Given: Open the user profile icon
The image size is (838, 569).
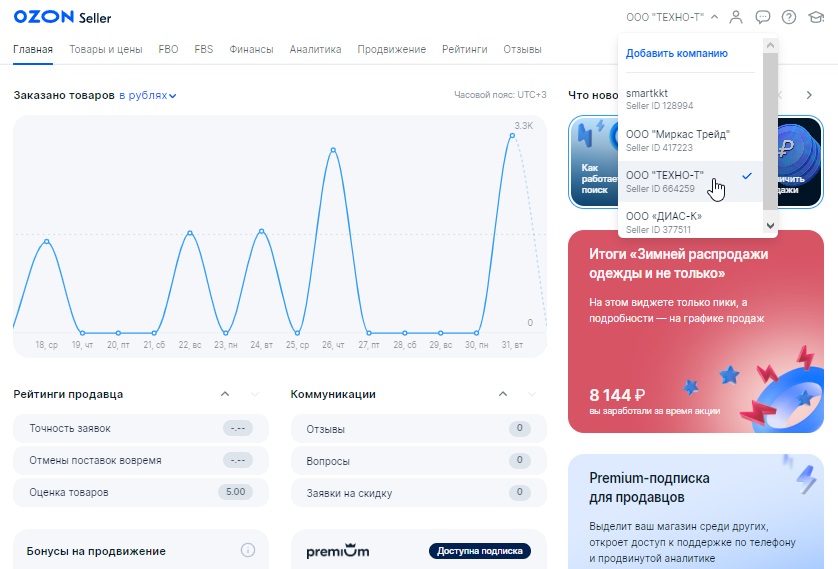Looking at the screenshot, I should 736,17.
